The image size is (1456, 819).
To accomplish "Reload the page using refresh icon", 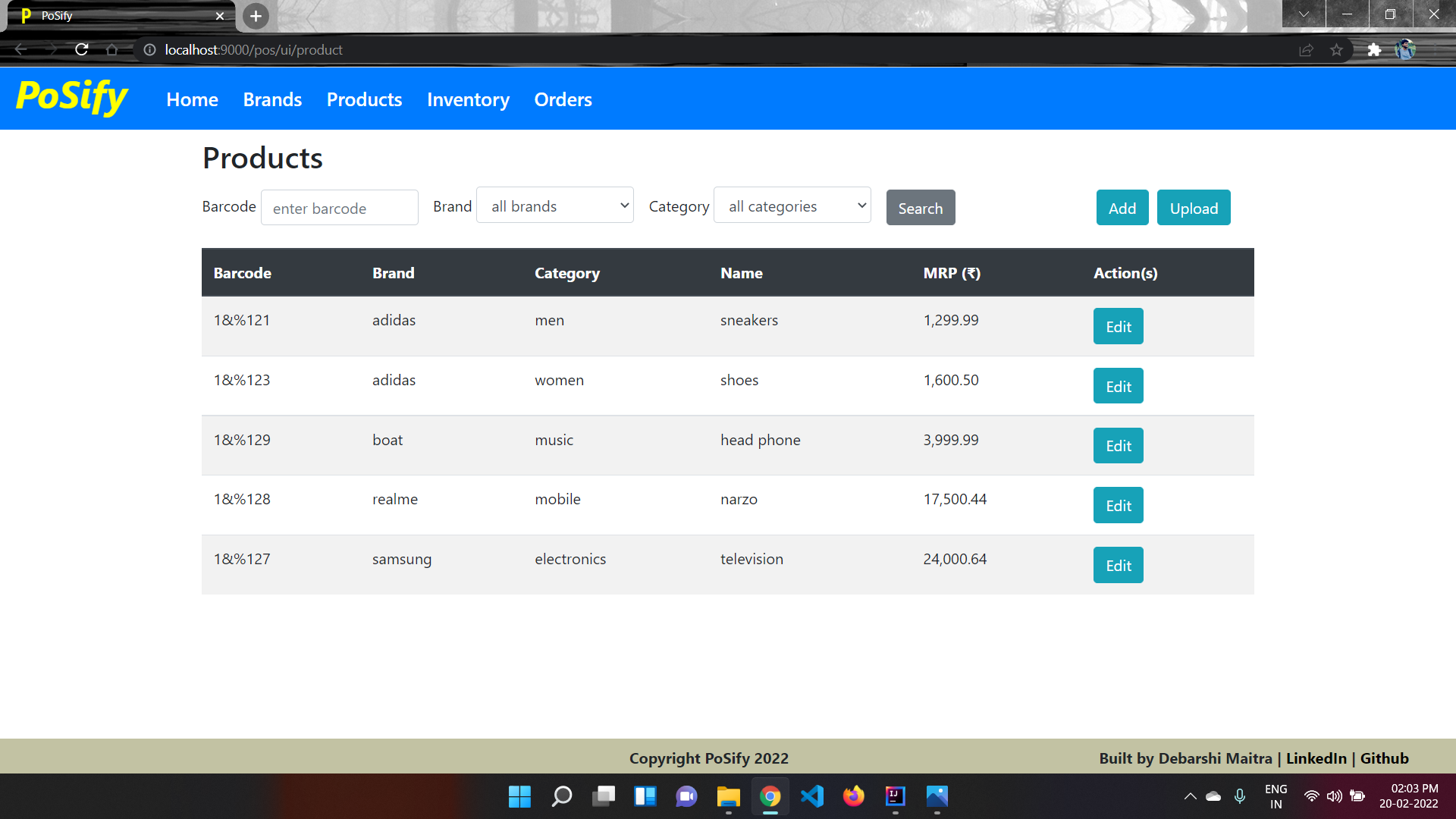I will coord(81,49).
